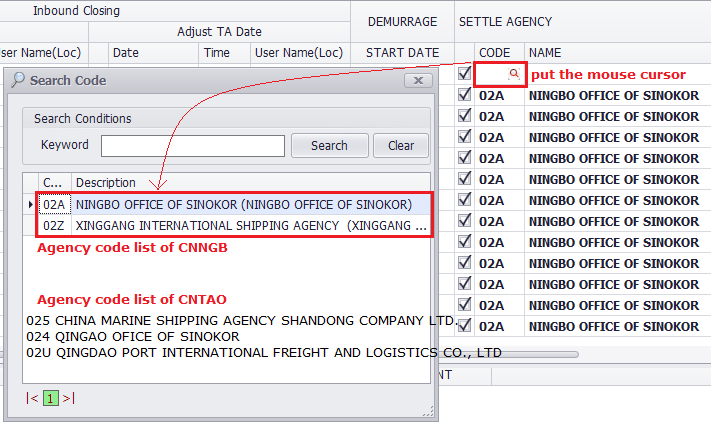Go to the last page of results
Screen dimensions: 711x422
pyautogui.click(x=69, y=398)
